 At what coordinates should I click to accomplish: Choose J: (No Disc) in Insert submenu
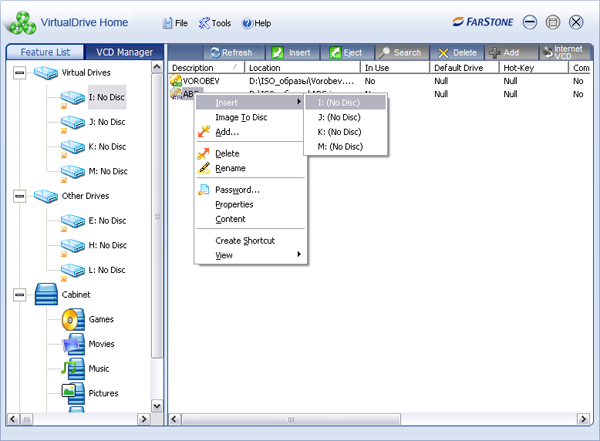345,117
